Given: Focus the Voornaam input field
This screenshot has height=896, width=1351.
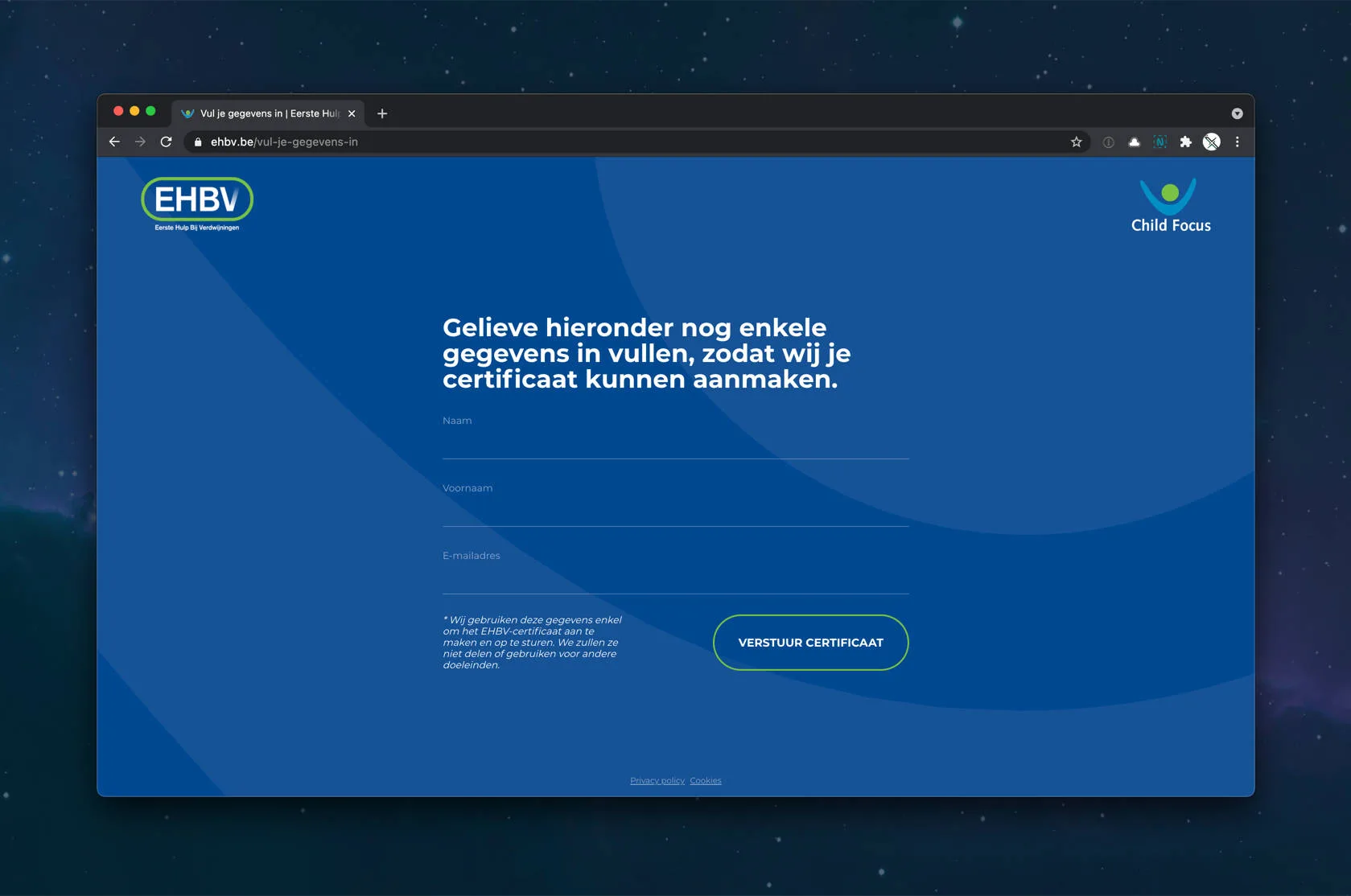Looking at the screenshot, I should 675,512.
